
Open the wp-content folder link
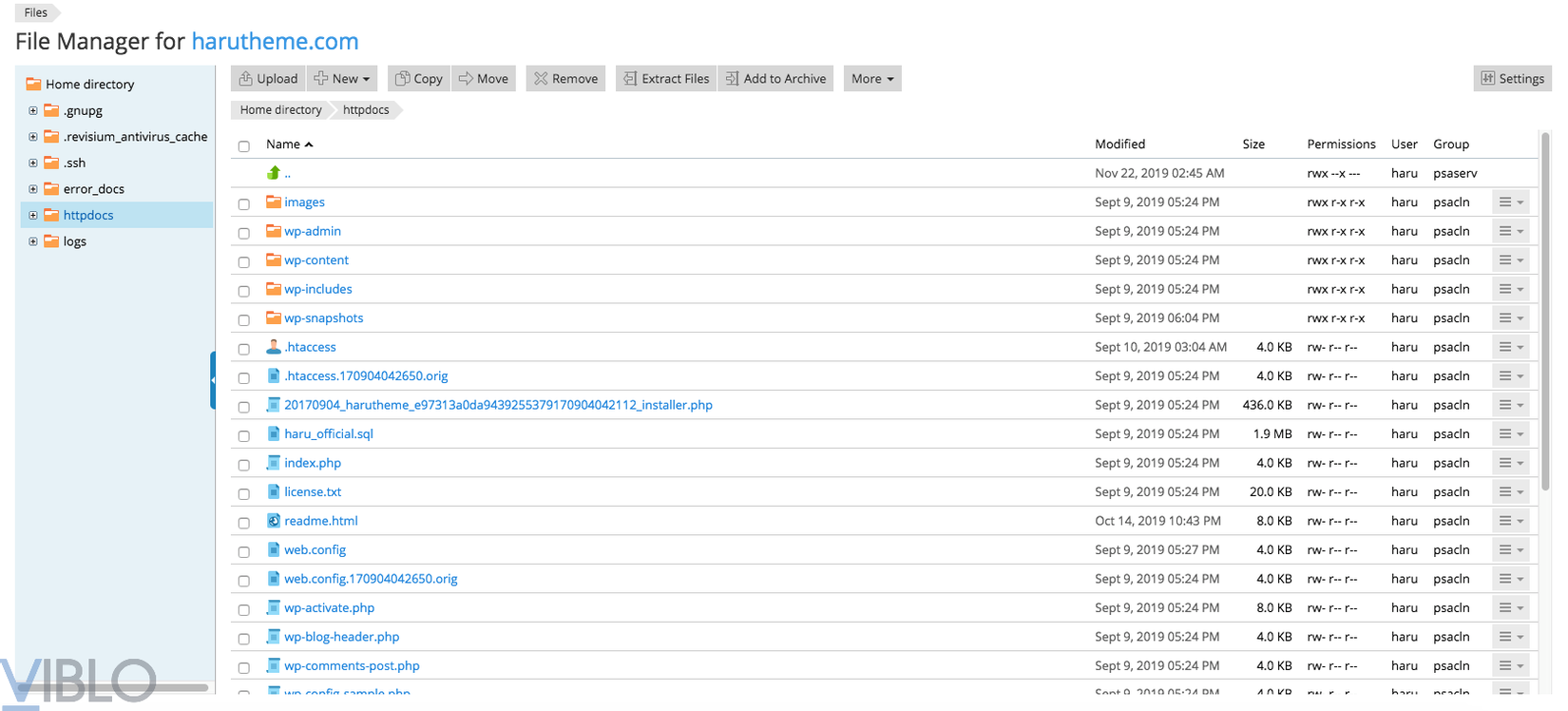[x=316, y=260]
